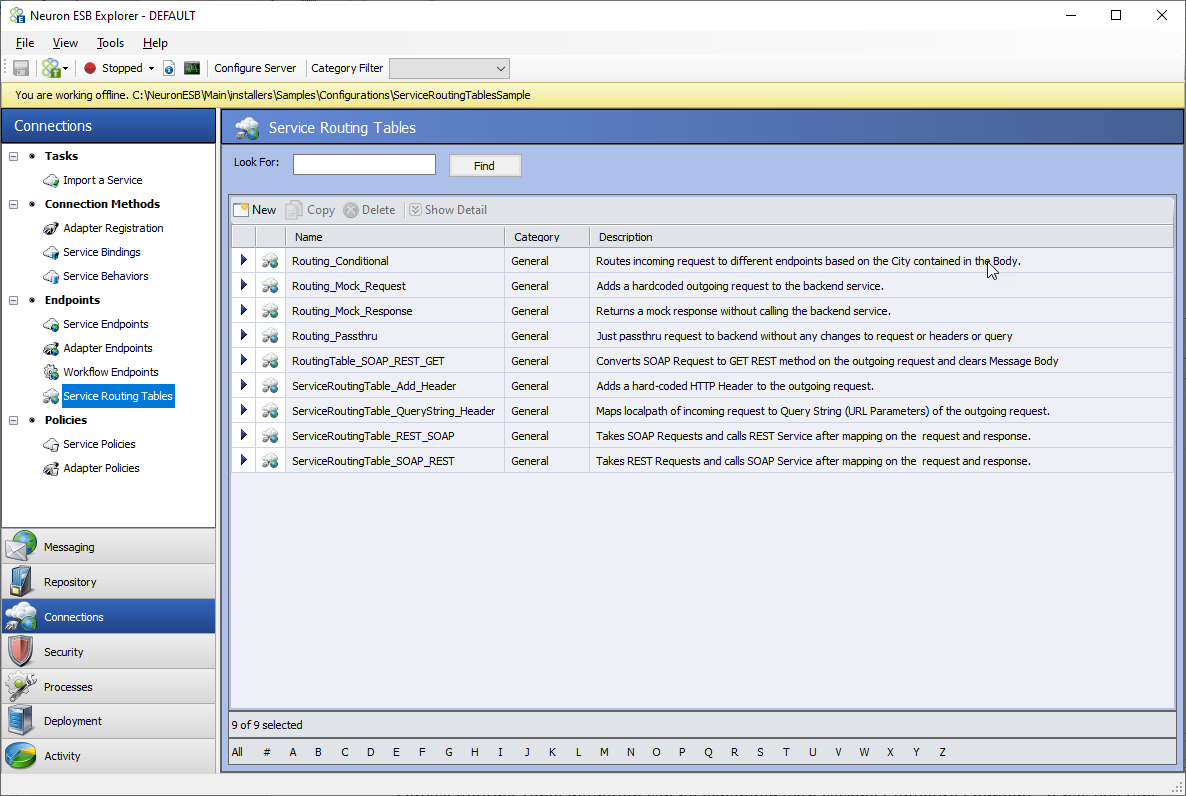Click the routing icon in Routing_Mock_Response row
The image size is (1186, 796).
(270, 311)
